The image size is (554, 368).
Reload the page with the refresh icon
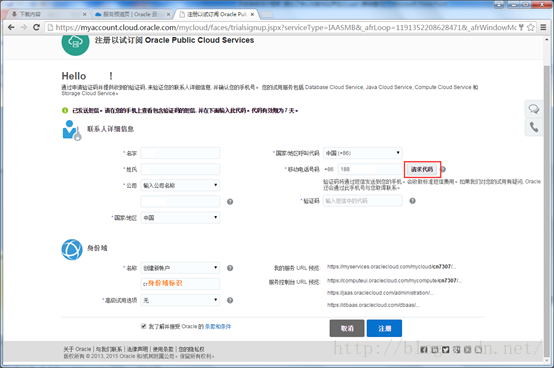[x=36, y=27]
